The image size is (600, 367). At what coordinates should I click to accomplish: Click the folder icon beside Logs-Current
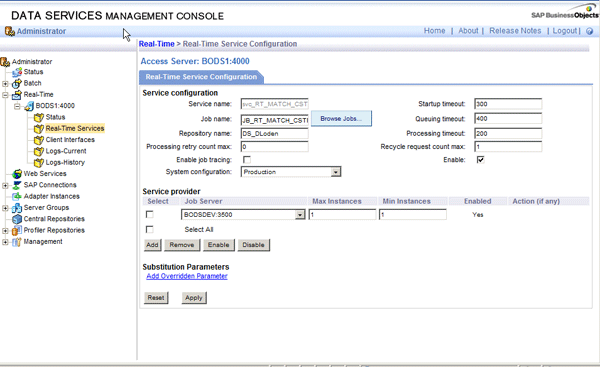pyautogui.click(x=39, y=151)
